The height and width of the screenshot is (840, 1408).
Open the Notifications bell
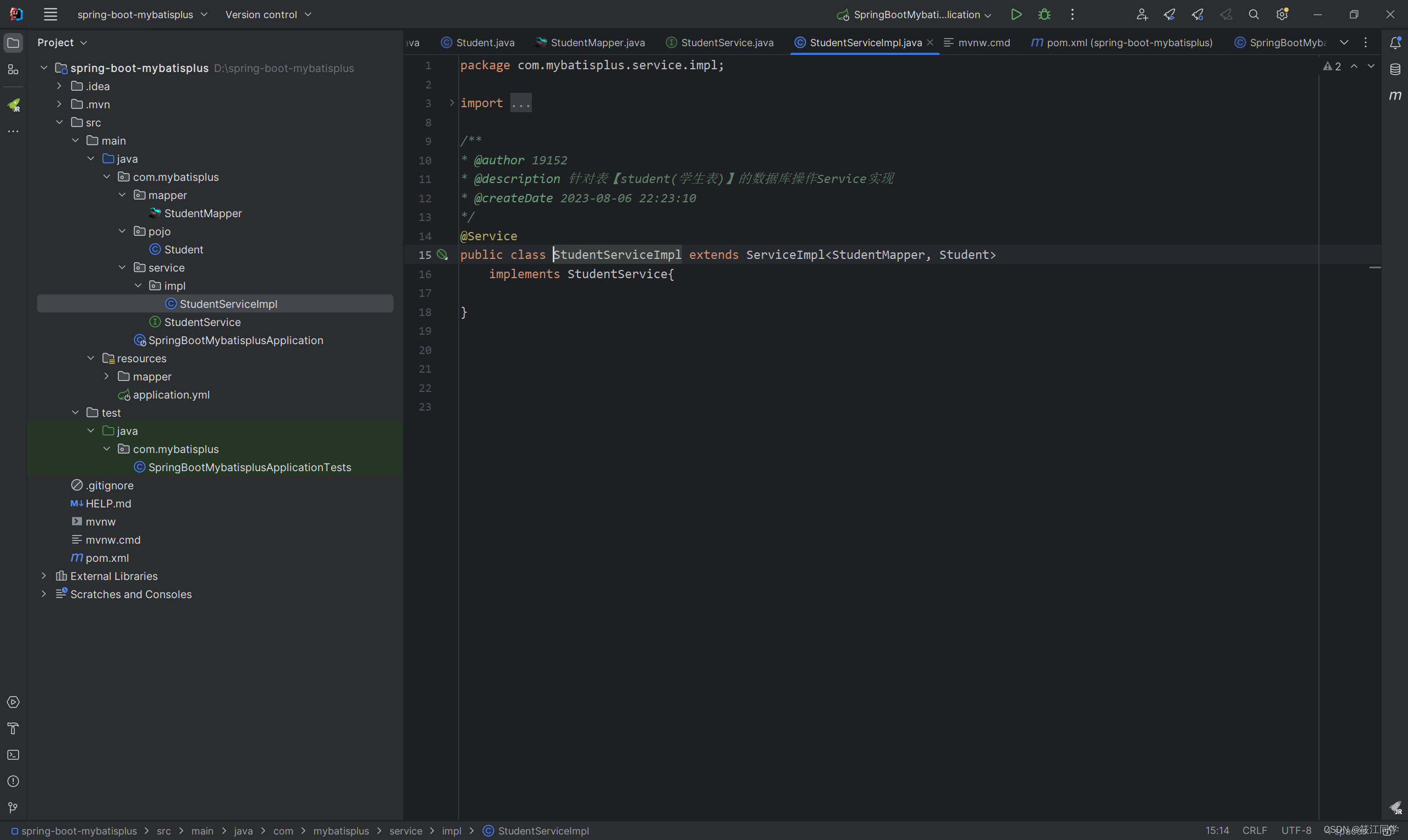pos(1395,42)
